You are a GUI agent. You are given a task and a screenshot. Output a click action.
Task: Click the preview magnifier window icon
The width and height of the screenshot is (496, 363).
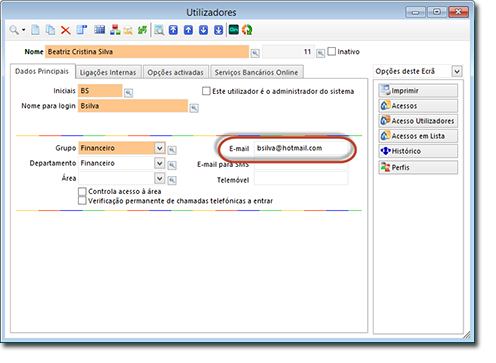(159, 30)
